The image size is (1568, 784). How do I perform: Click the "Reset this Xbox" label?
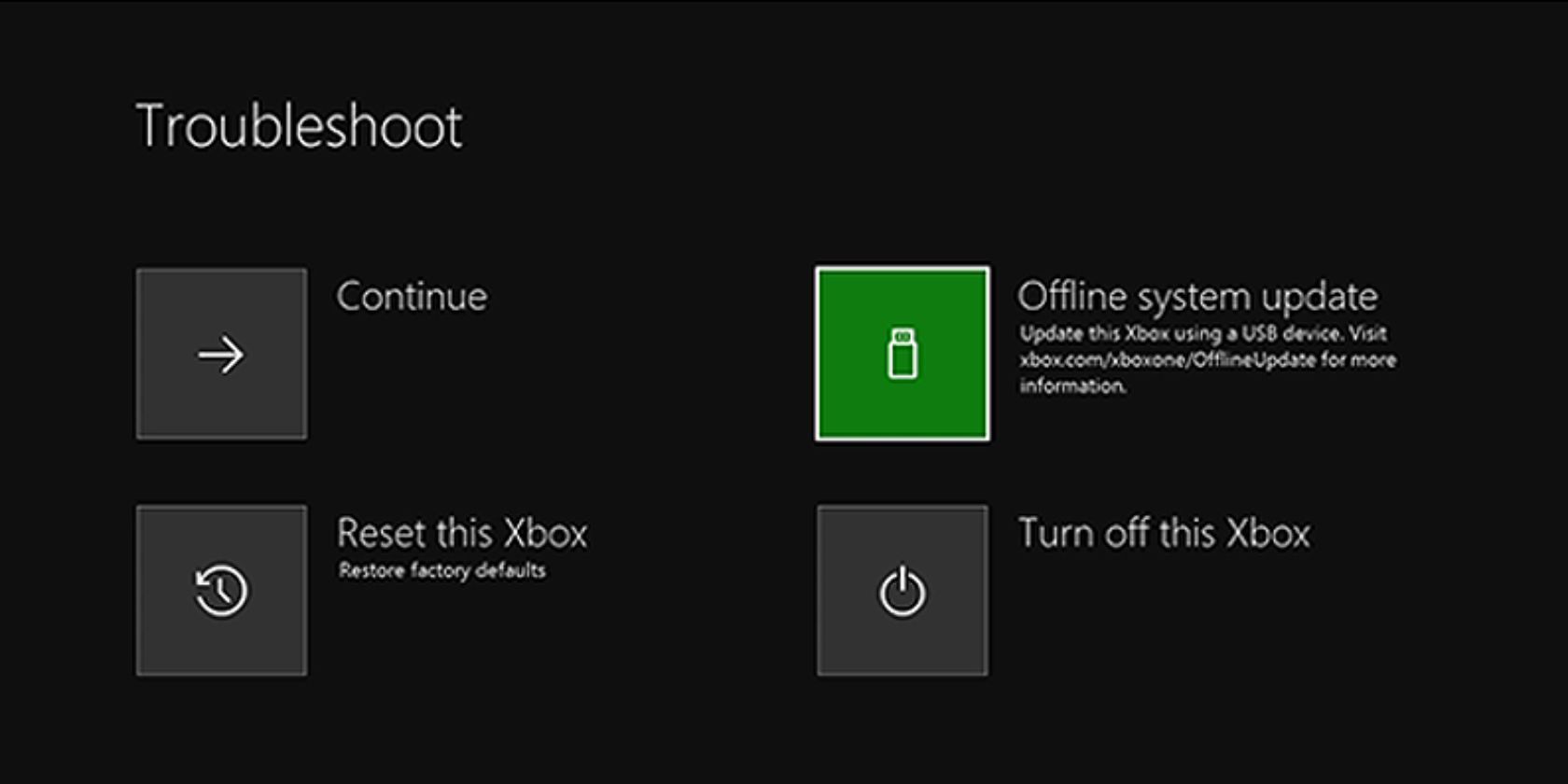point(462,533)
